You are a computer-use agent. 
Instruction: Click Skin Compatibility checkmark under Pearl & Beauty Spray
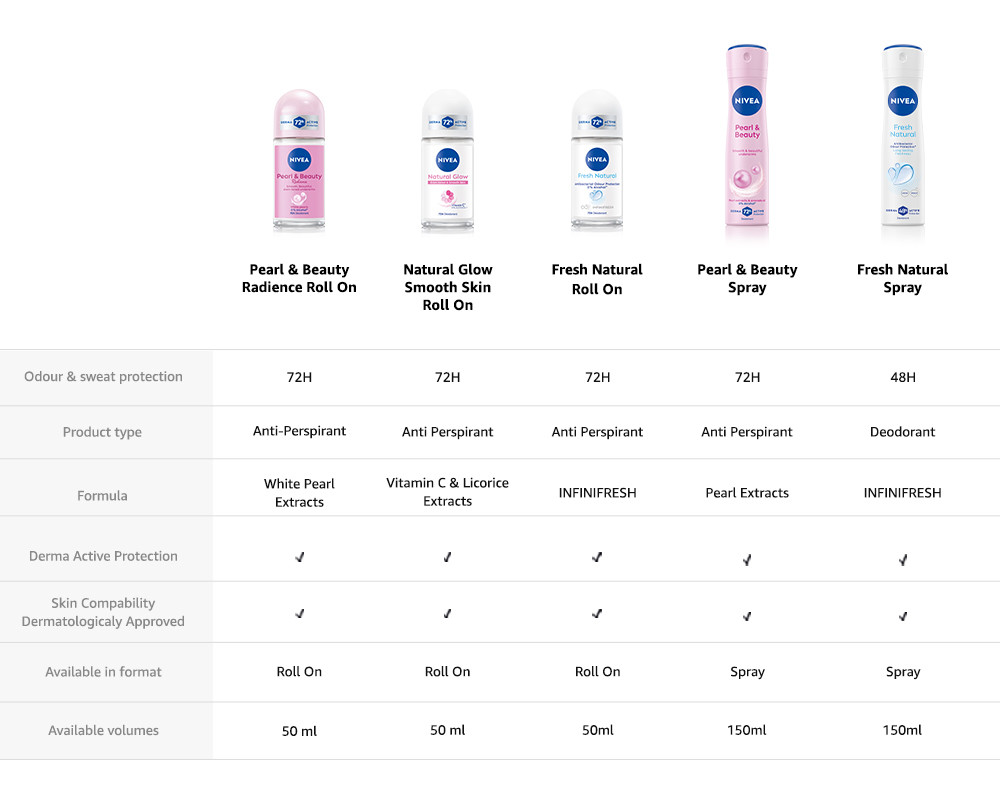pyautogui.click(x=747, y=616)
